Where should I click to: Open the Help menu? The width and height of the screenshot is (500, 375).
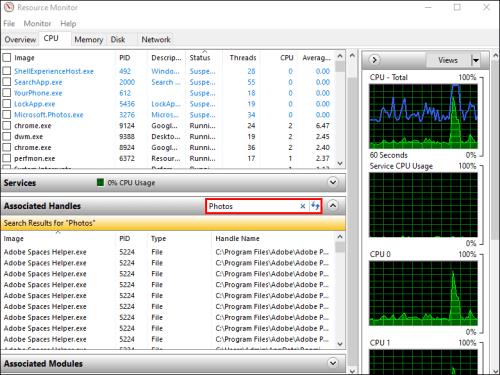coord(68,24)
